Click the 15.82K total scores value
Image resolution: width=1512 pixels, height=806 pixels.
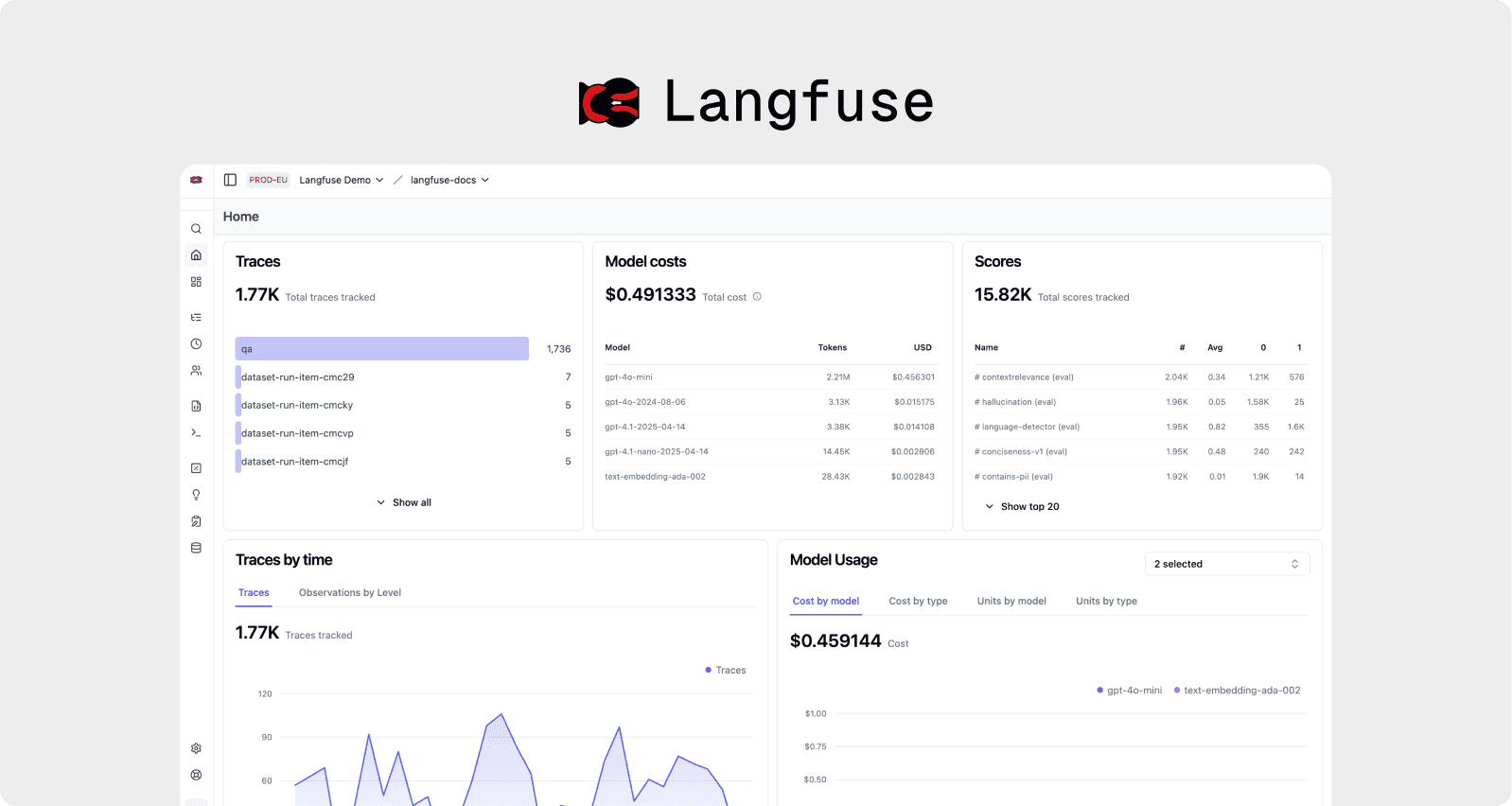(1003, 295)
